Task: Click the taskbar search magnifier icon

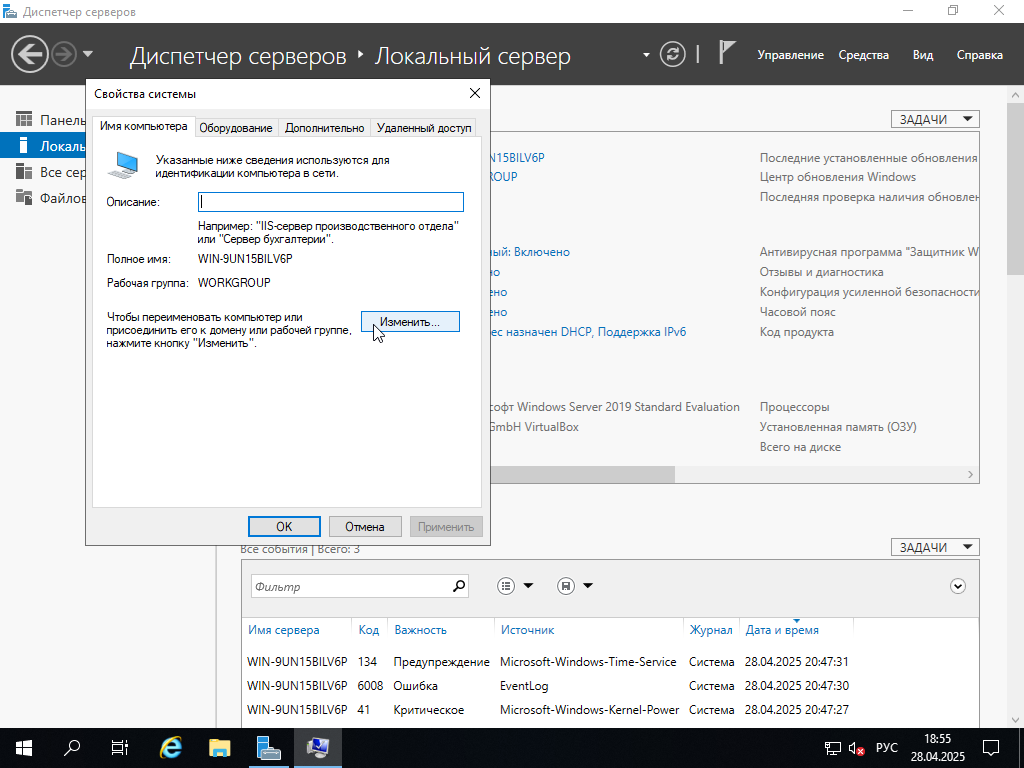Action: point(72,748)
